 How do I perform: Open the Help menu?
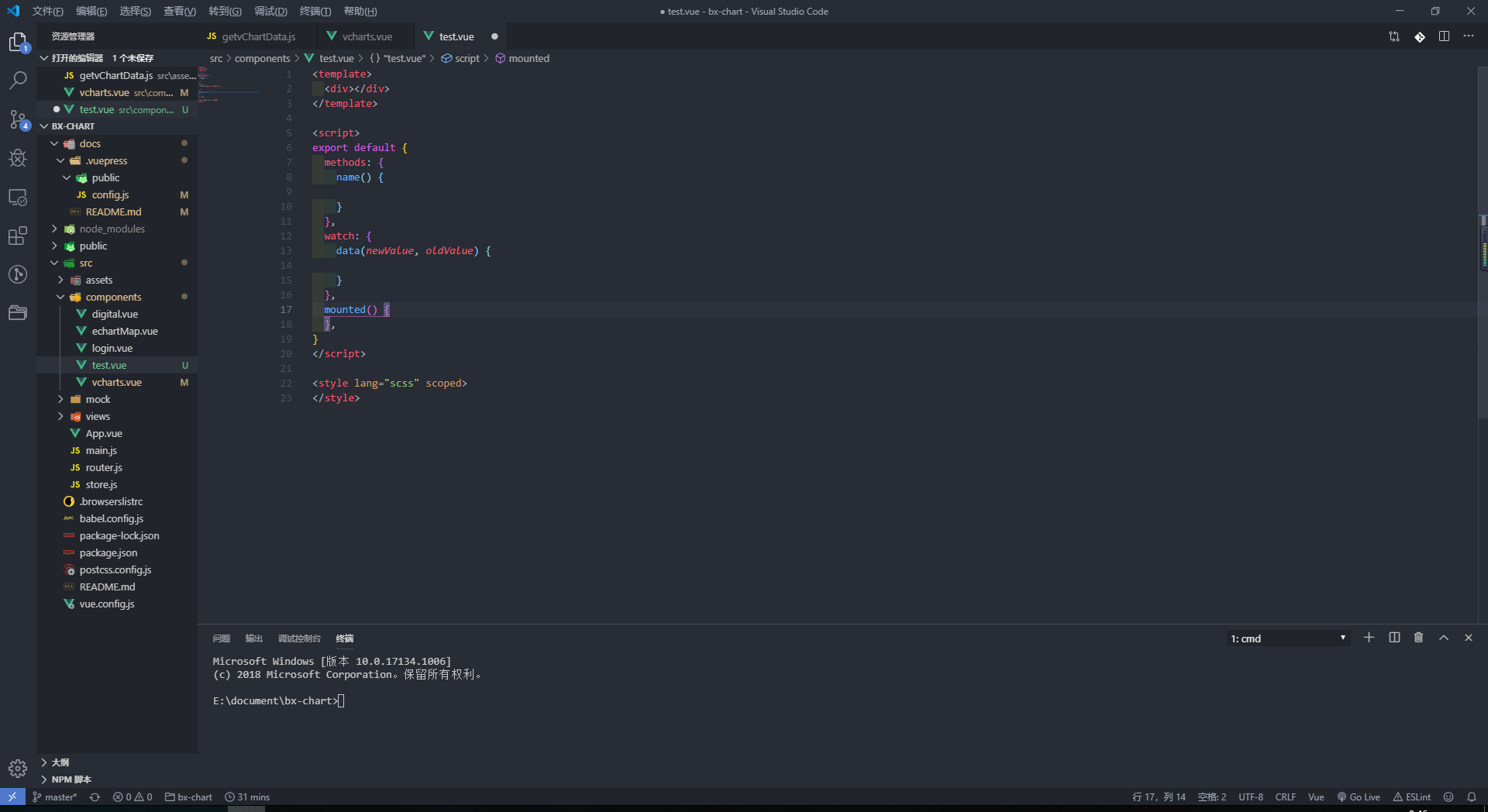pos(360,11)
